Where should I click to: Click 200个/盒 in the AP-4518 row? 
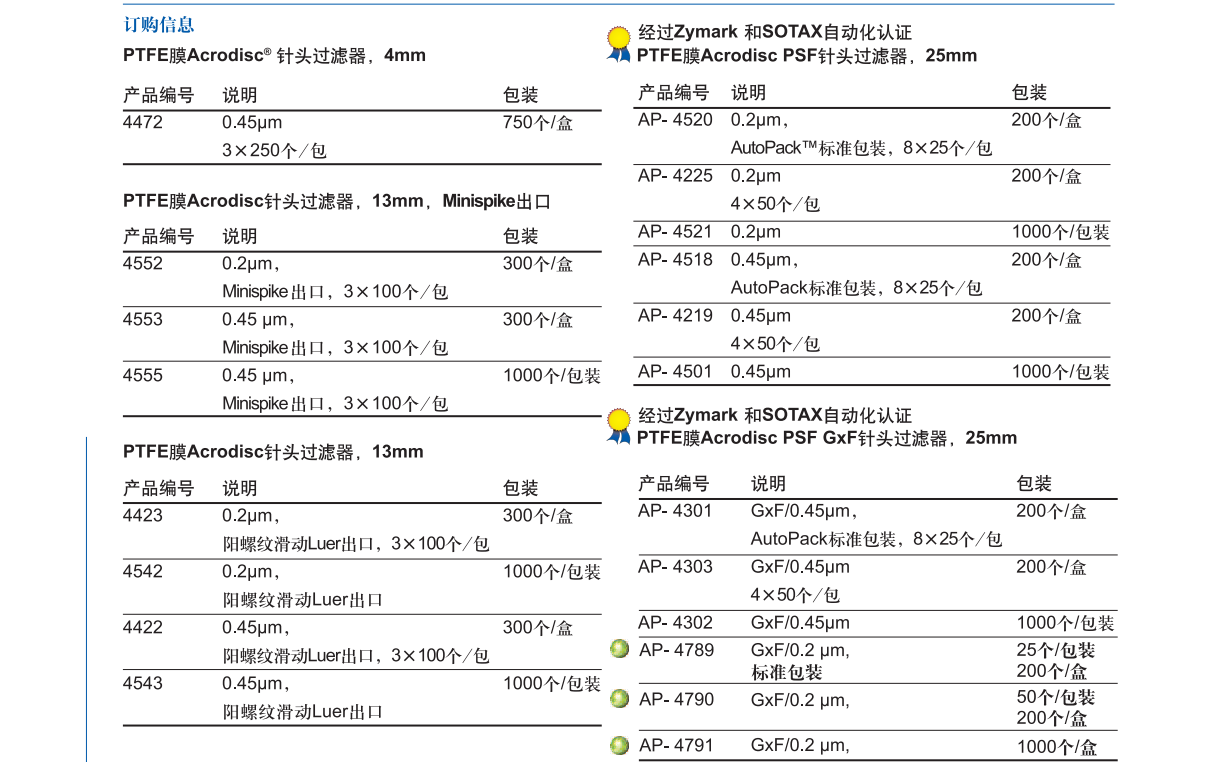[1047, 260]
